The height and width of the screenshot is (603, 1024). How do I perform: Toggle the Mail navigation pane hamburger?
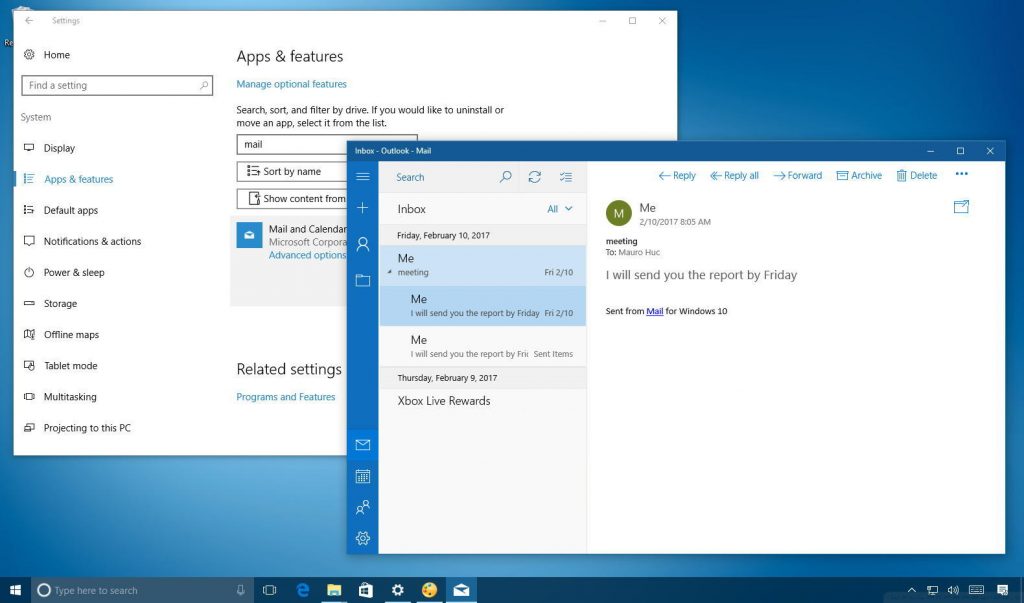pos(362,177)
